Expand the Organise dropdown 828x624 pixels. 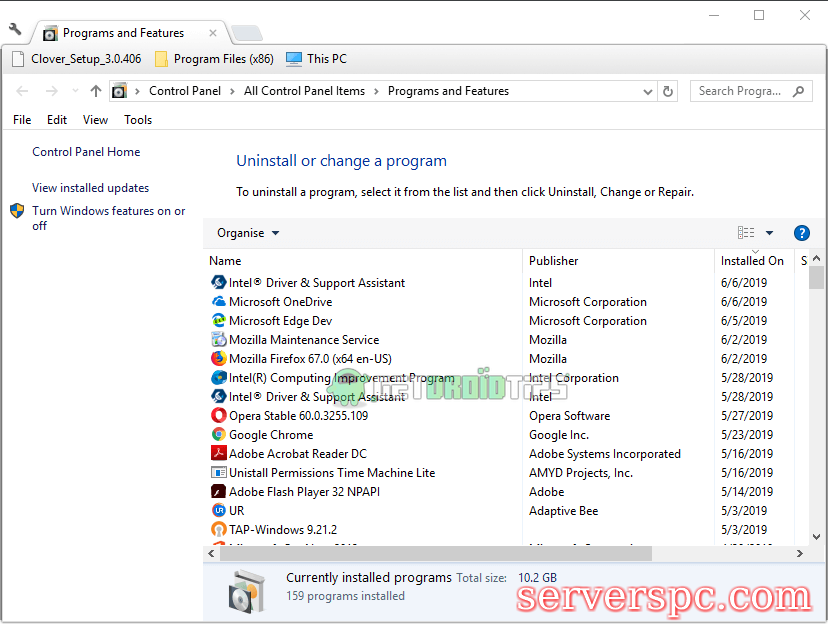click(248, 233)
